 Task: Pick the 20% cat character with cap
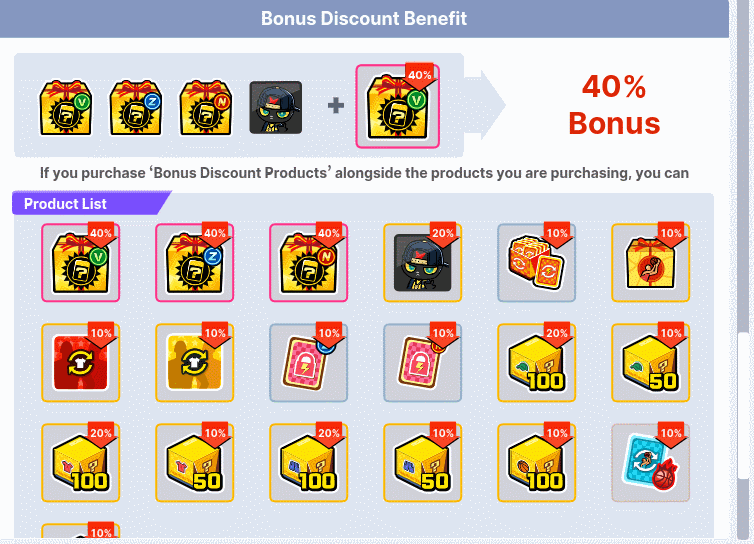[x=422, y=263]
